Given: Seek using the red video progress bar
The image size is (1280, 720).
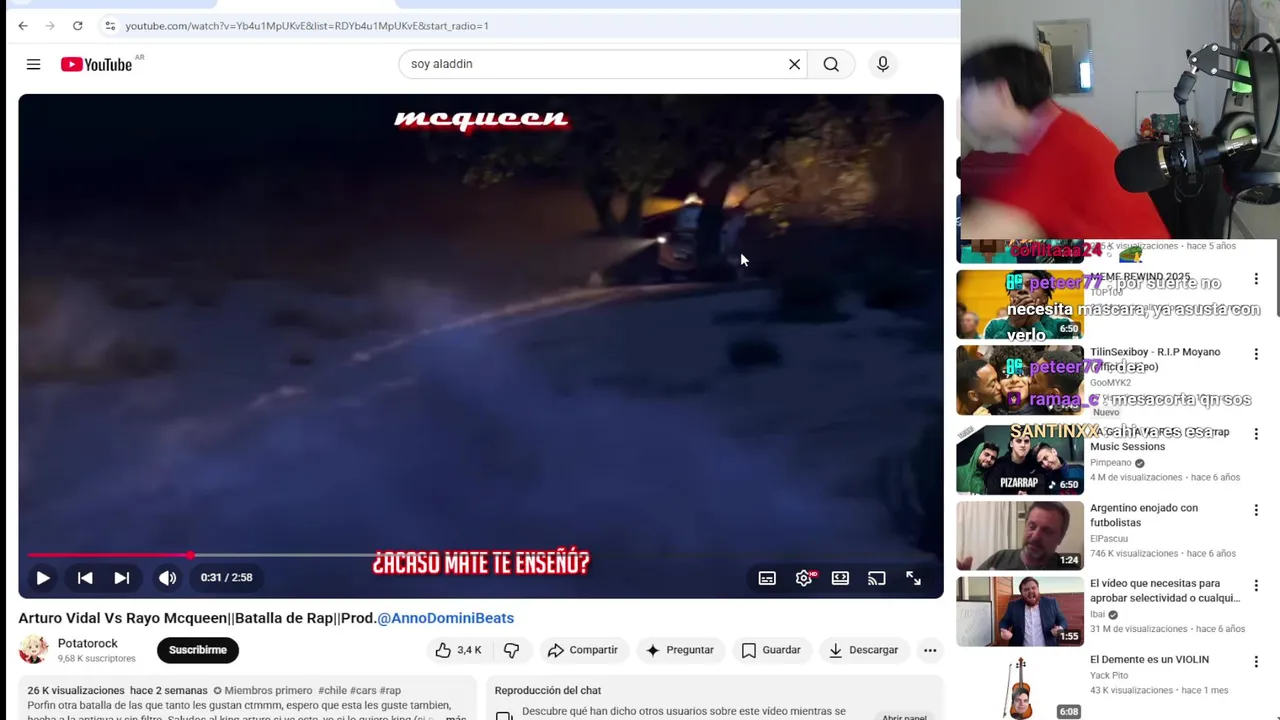Looking at the screenshot, I should tap(481, 555).
